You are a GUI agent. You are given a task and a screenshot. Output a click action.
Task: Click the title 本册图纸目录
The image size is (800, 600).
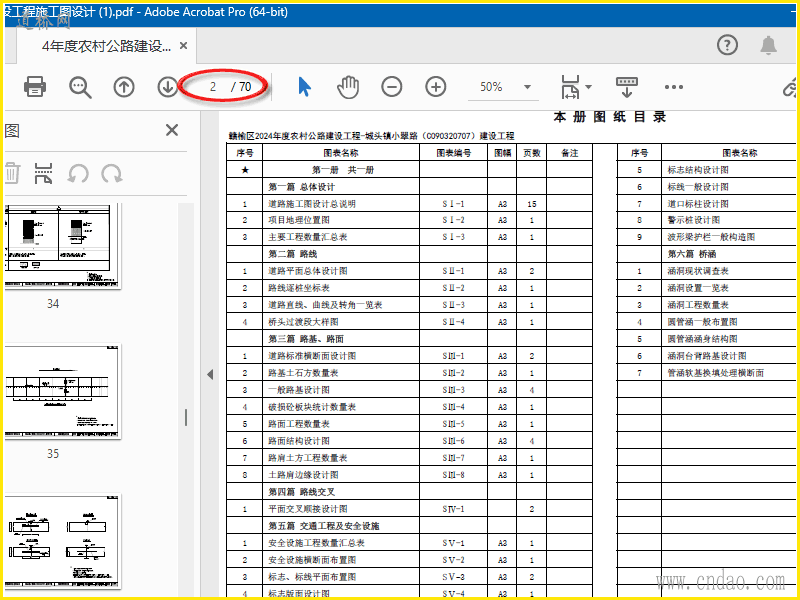[610, 117]
